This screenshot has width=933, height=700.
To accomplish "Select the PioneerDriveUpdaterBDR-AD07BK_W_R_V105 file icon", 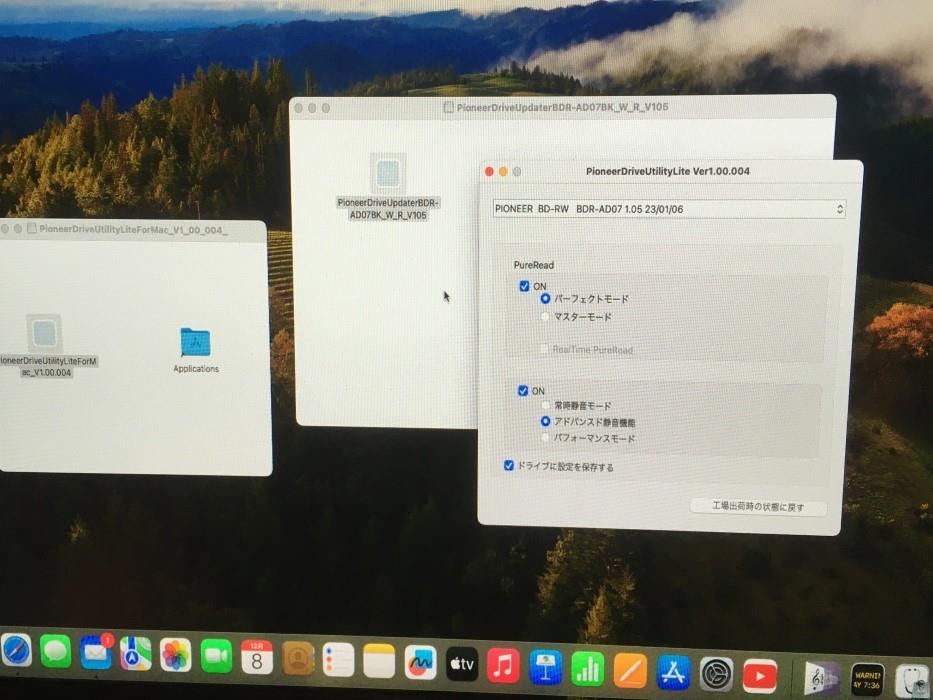I will (x=388, y=174).
